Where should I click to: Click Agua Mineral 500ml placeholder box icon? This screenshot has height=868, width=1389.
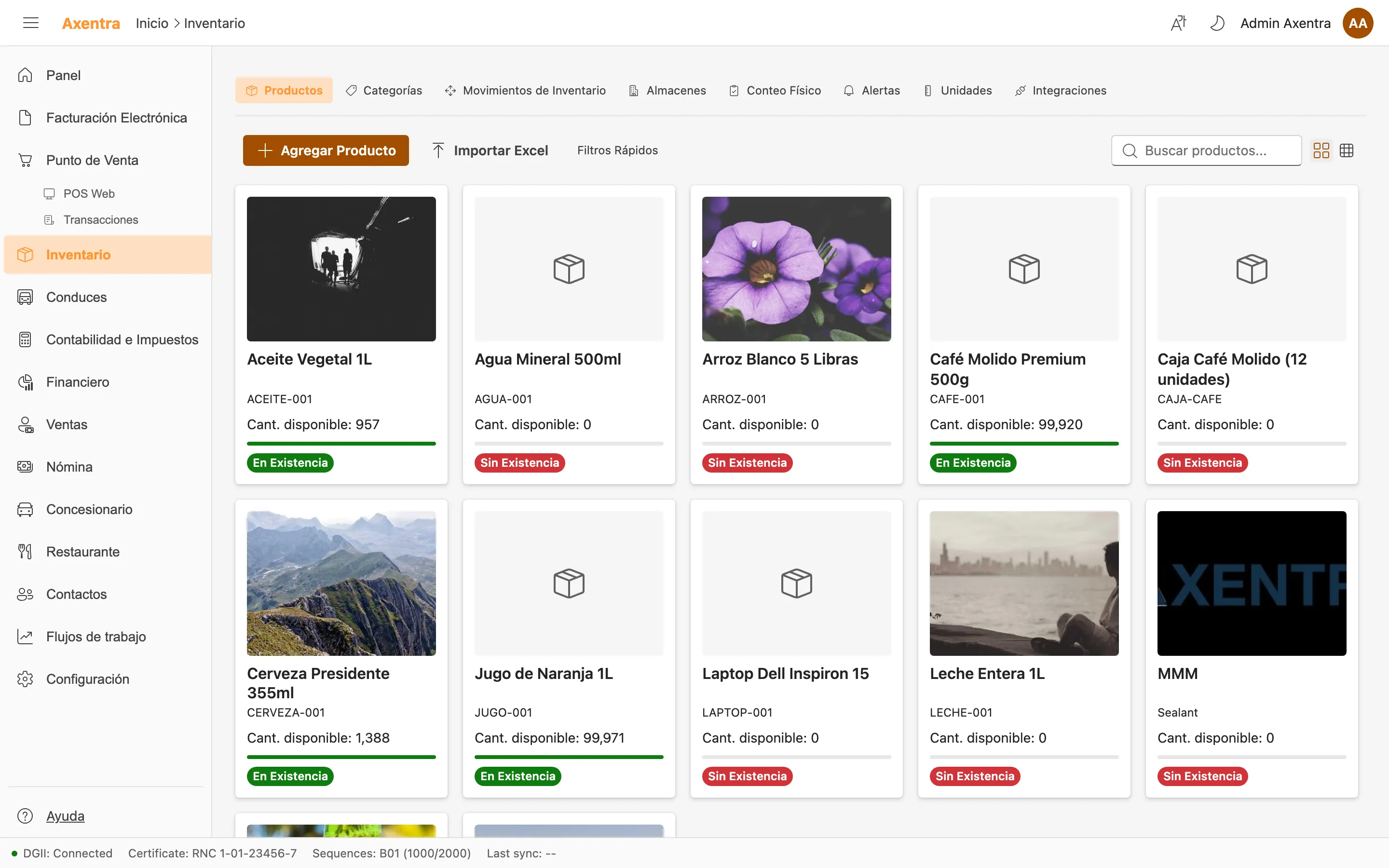pyautogui.click(x=569, y=269)
